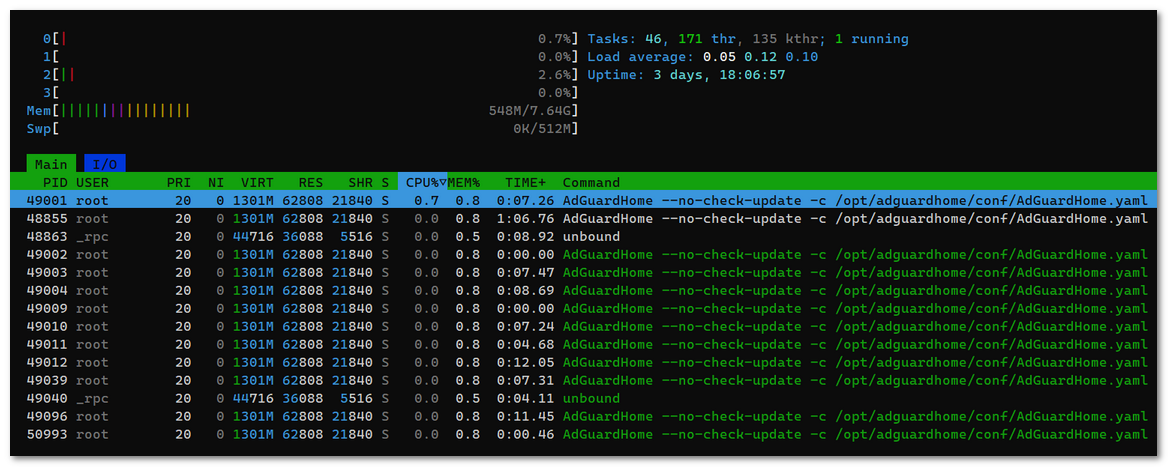Sort by the SHR column header
Screen dimensions: 1168x467
tap(360, 182)
